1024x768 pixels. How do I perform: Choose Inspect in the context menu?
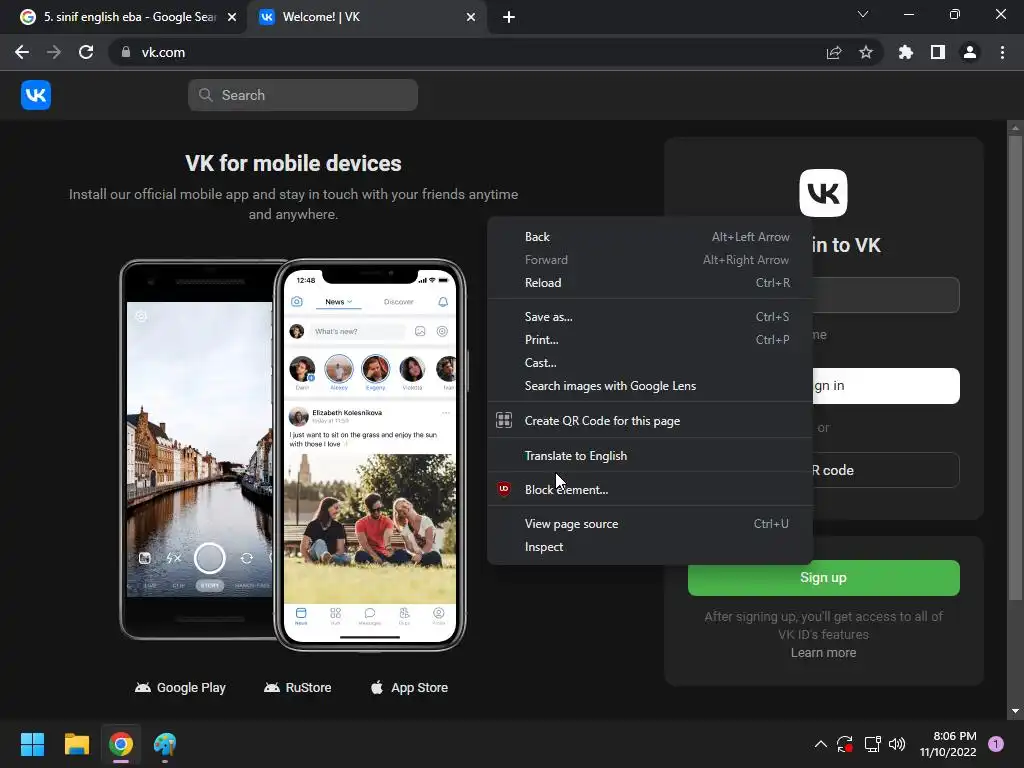coord(650,547)
